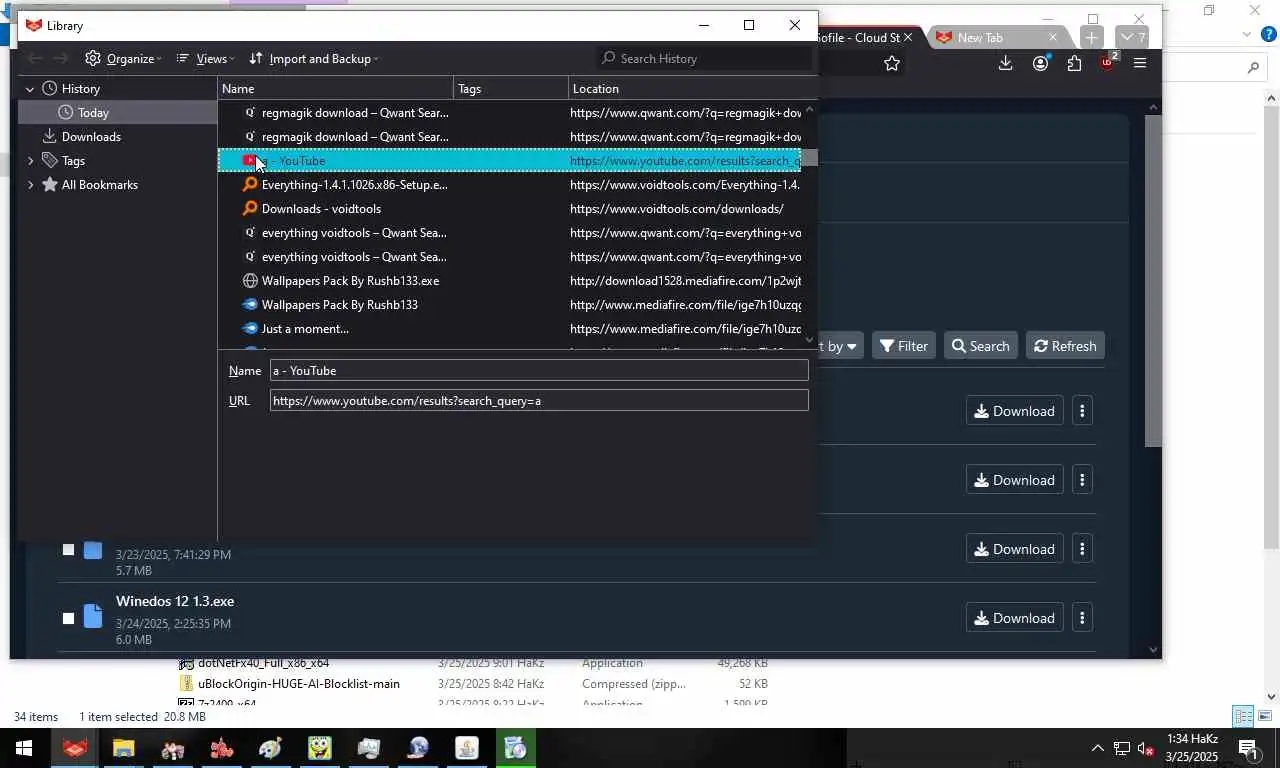This screenshot has height=768, width=1280.
Task: Open the Windows Start menu
Action: (23, 748)
